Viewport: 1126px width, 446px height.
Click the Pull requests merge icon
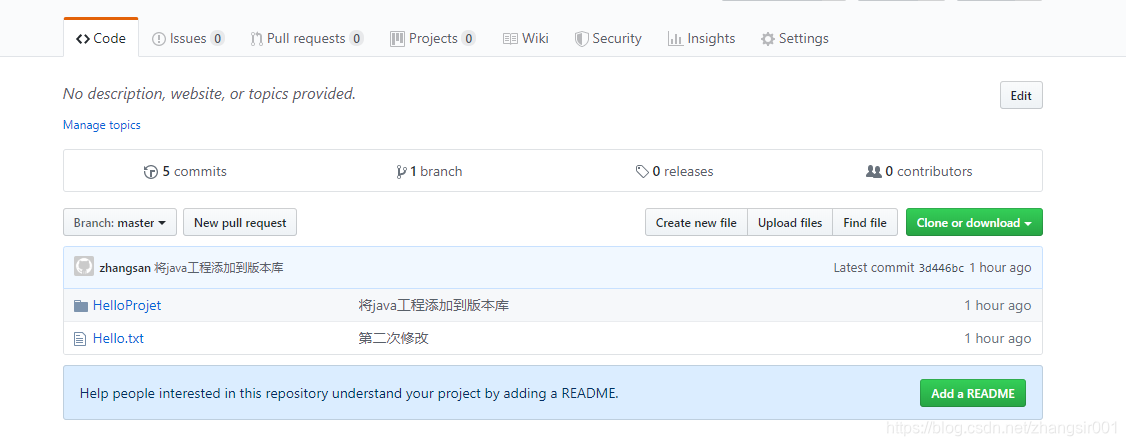[x=256, y=39]
